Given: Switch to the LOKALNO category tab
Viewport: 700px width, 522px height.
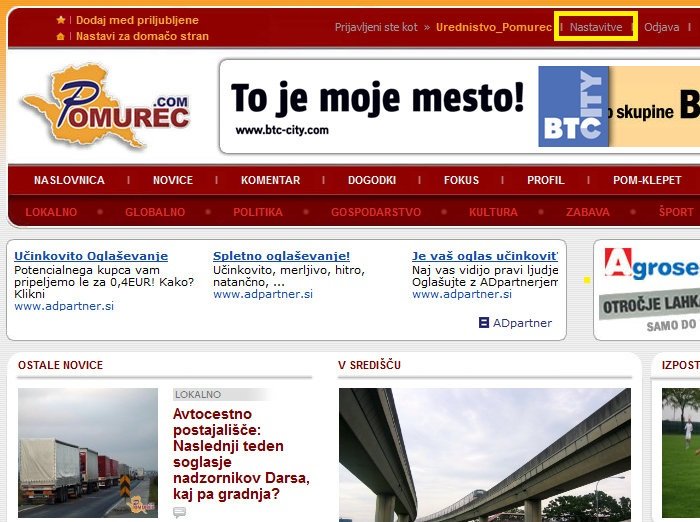Looking at the screenshot, I should [51, 212].
